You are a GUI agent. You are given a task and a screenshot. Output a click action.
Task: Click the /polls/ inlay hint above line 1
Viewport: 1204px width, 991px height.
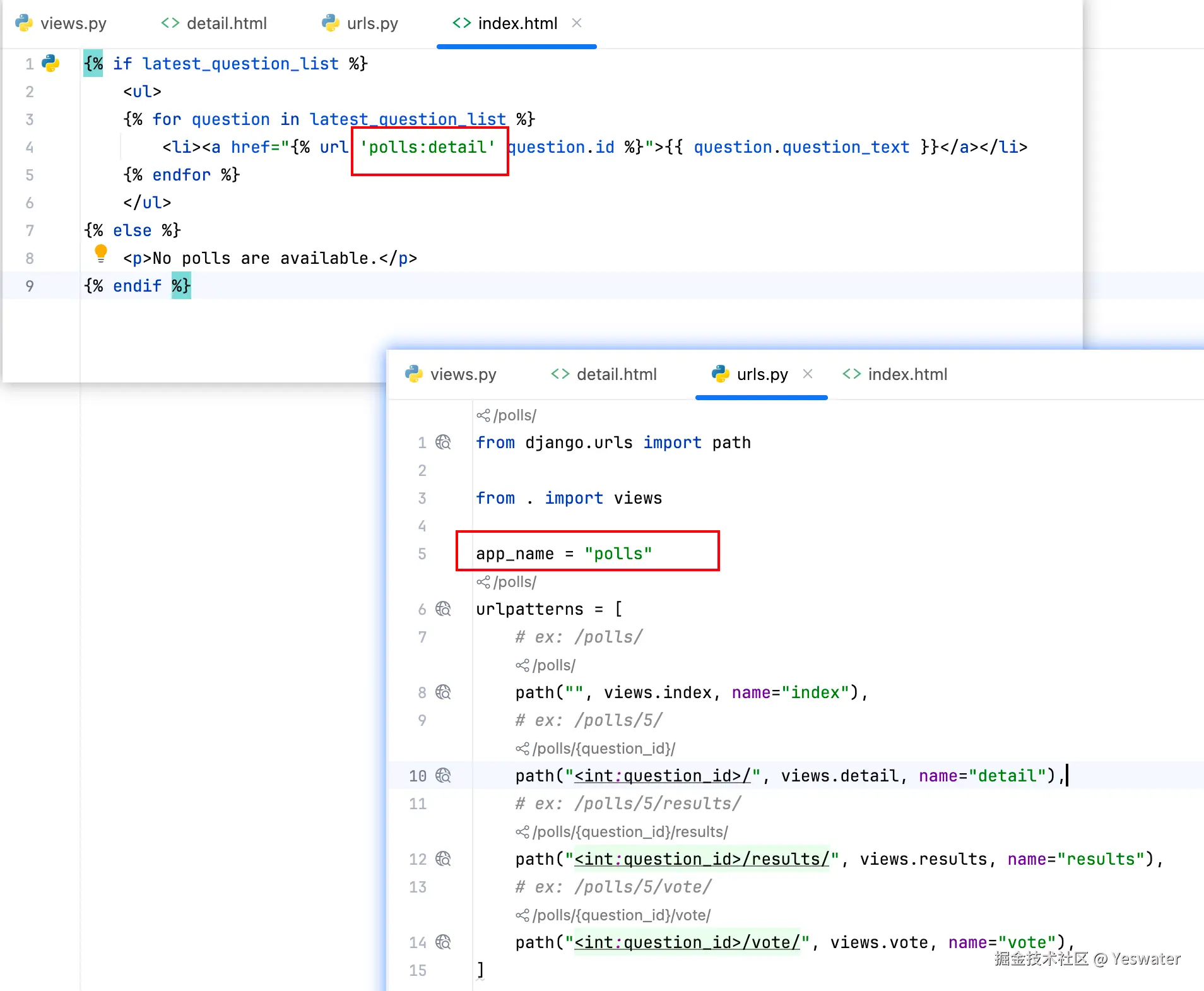click(507, 415)
